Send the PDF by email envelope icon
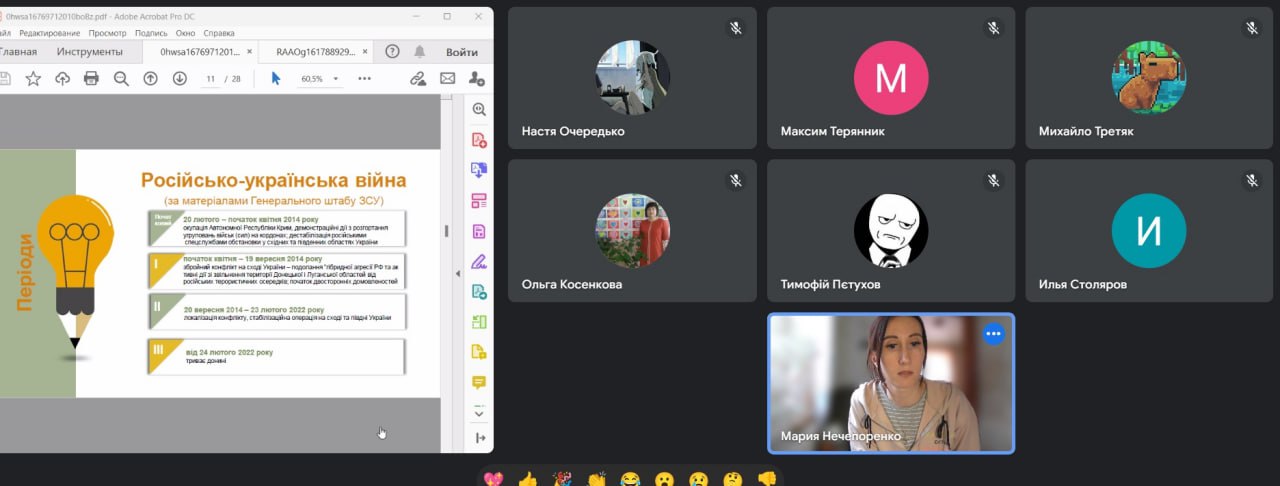 click(447, 78)
